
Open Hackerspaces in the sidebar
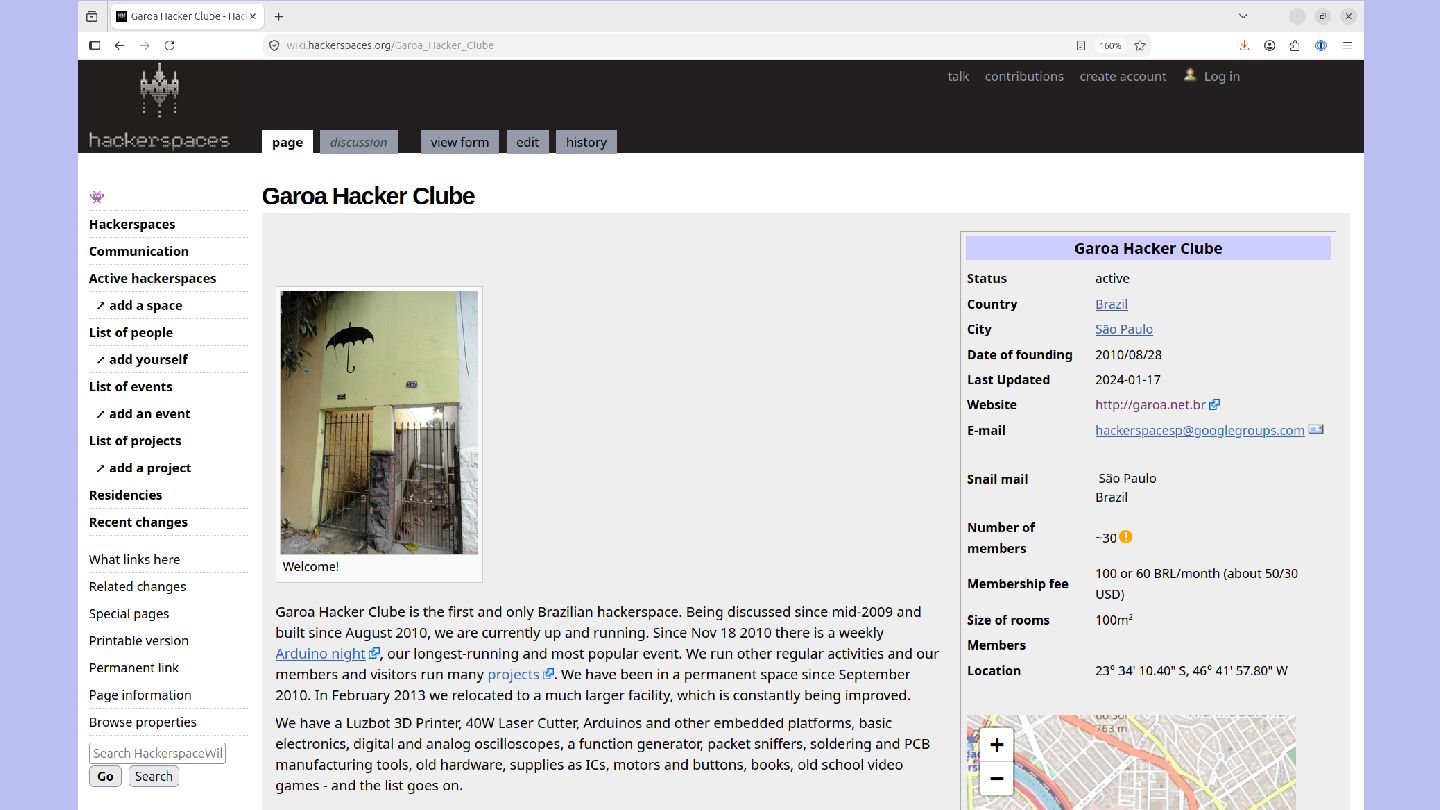coord(132,224)
